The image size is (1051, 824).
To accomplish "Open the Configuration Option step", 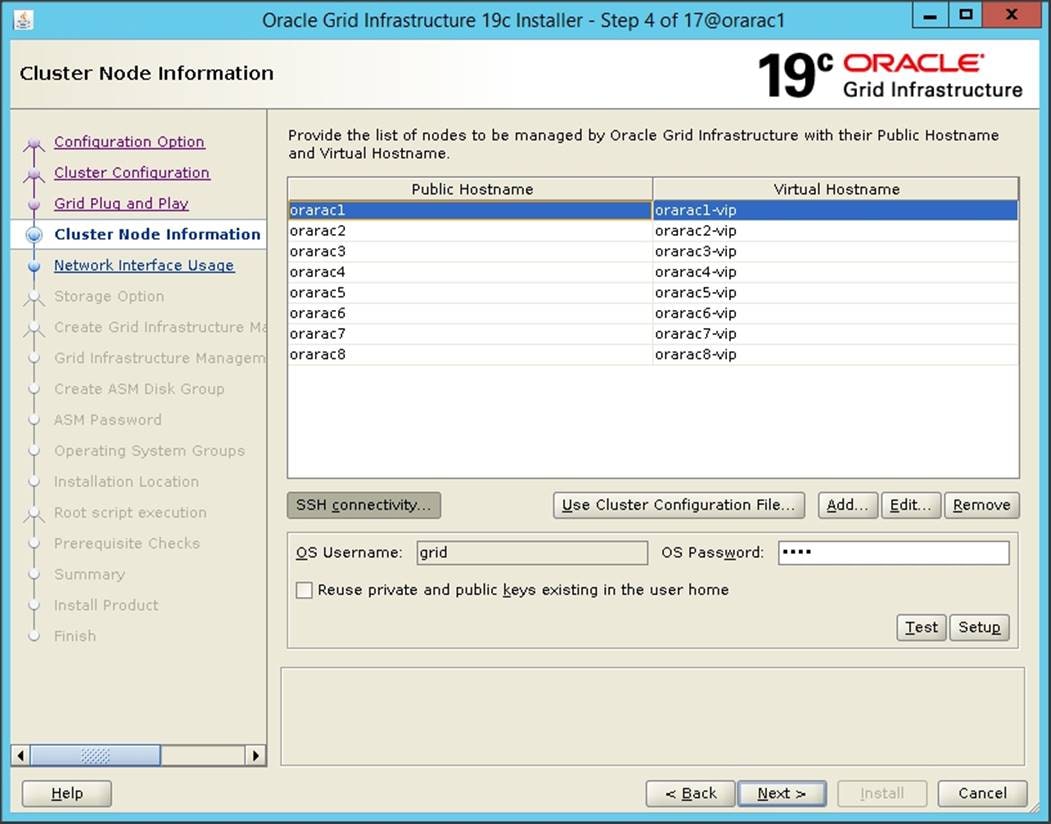I will [x=129, y=141].
